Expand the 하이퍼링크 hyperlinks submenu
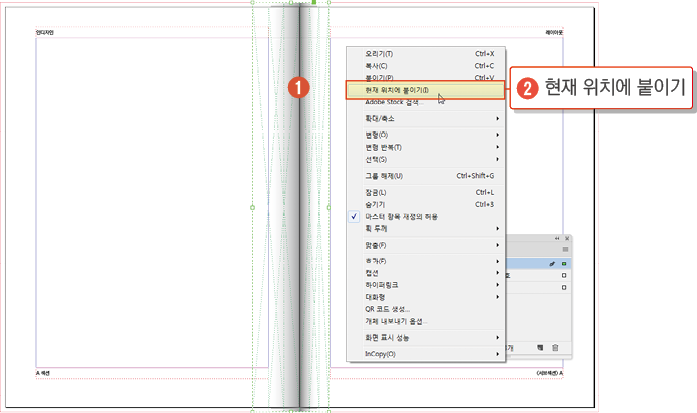Viewport: 697px width, 413px height. point(426,285)
